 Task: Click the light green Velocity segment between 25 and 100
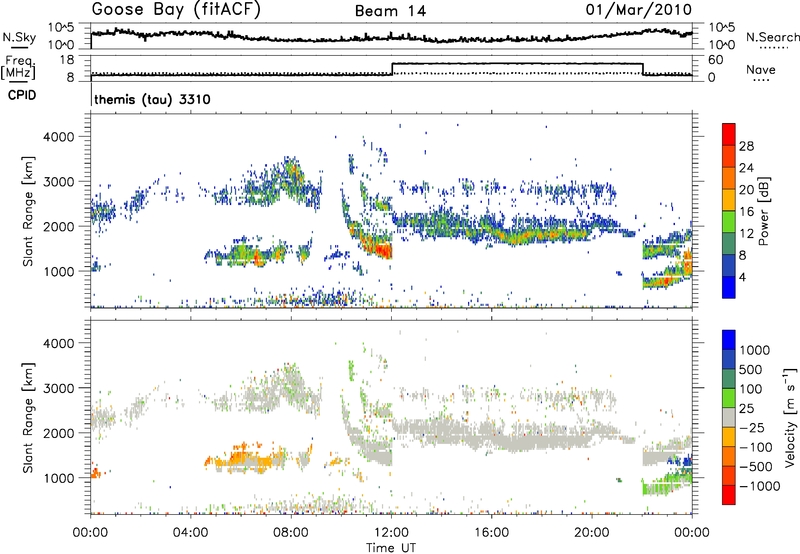tap(729, 398)
